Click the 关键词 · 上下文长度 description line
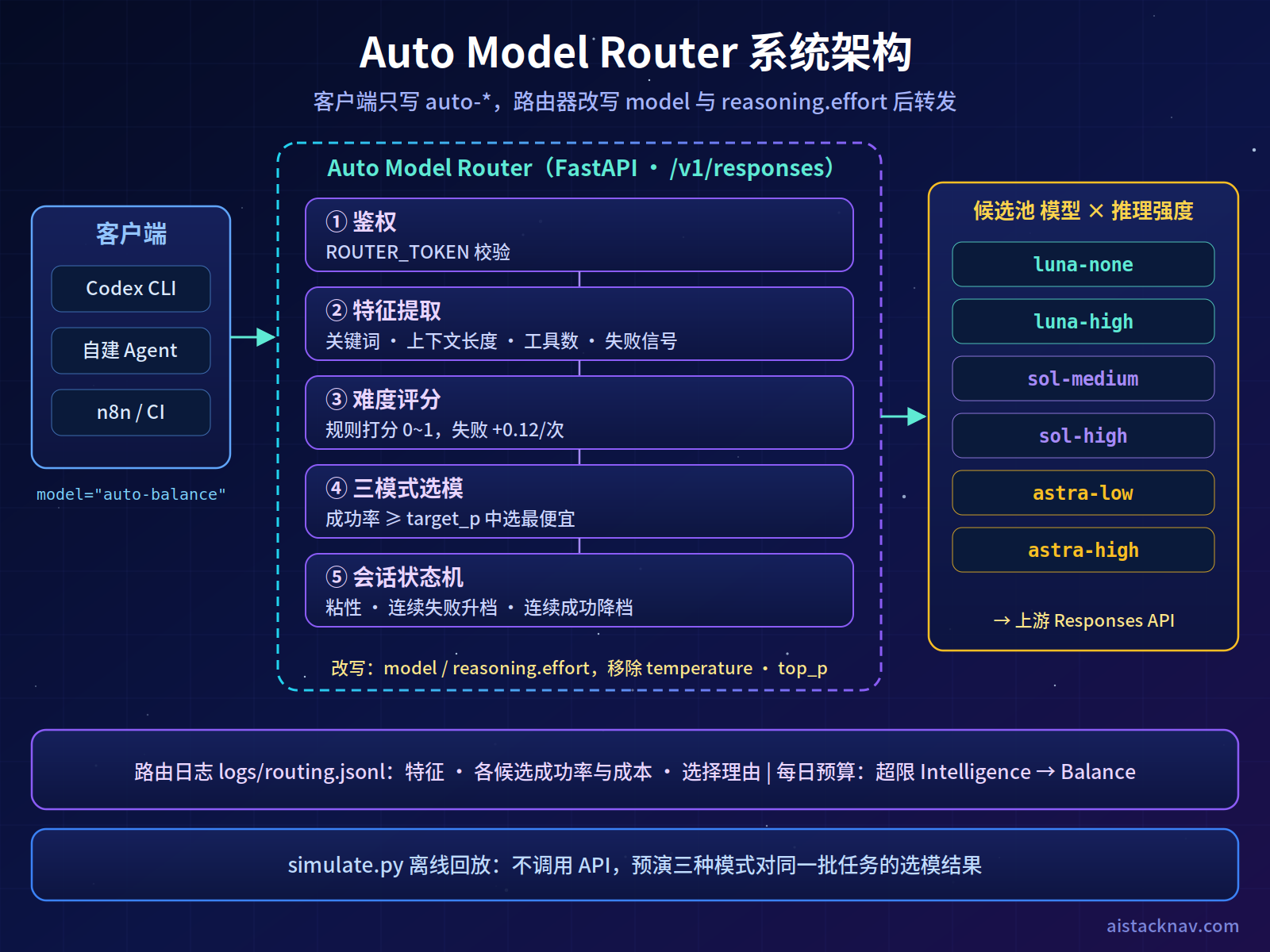This screenshot has height=952, width=1270. pos(502,341)
